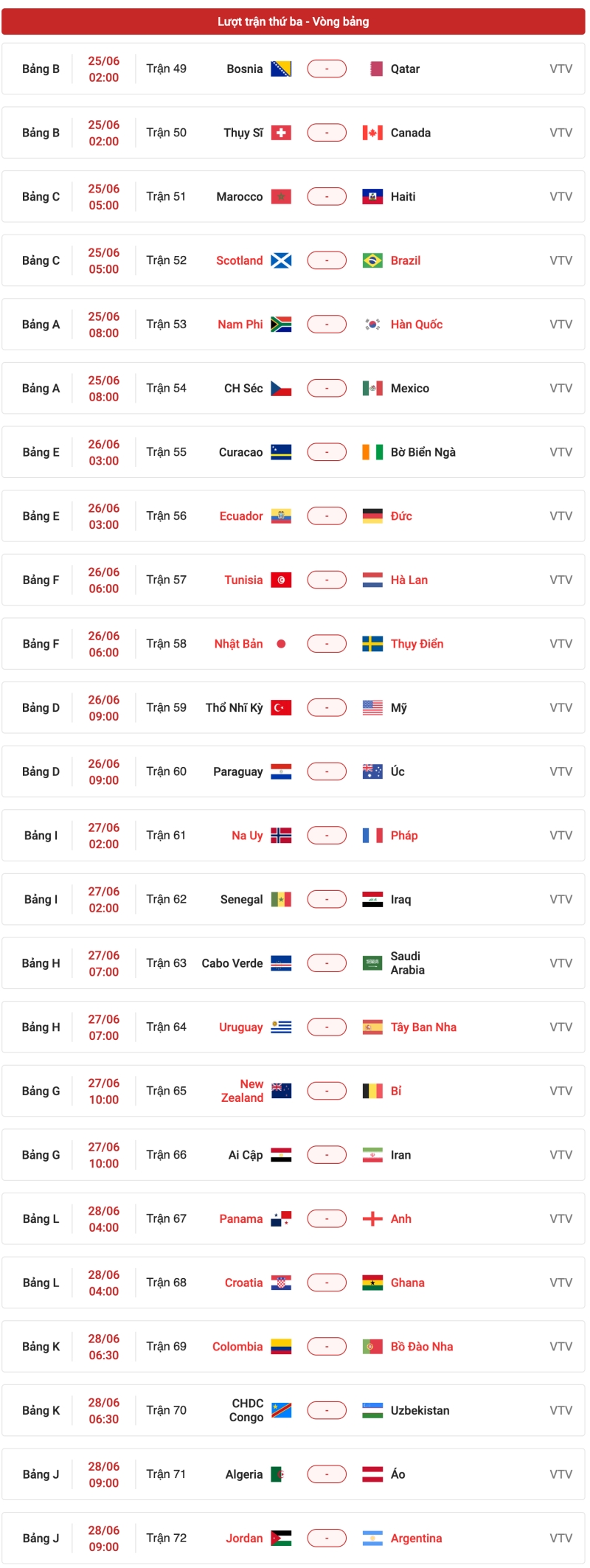590x1568 pixels.
Task: Select the Lượt trận thứ ba header
Action: pyautogui.click(x=294, y=22)
